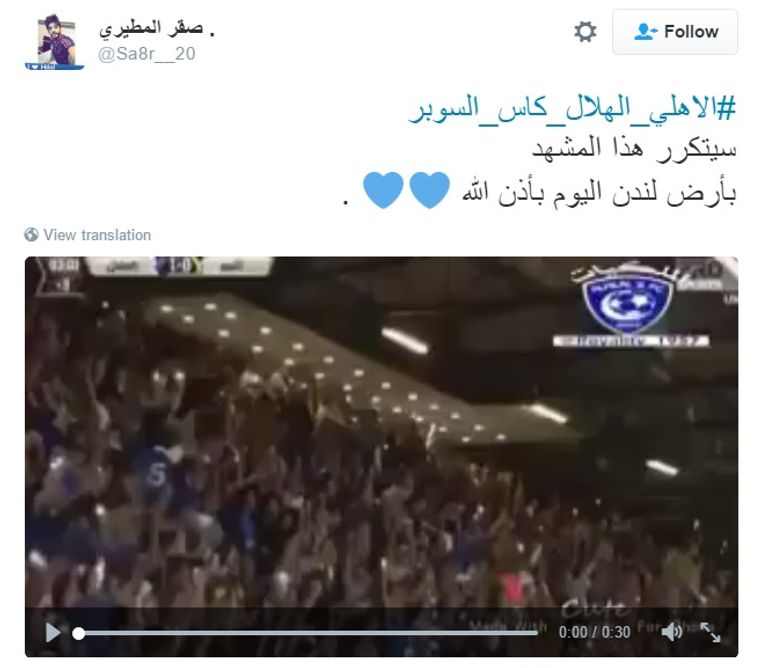Viewport: 768px width, 668px height.
Task: Click the globe icon beside View translation
Action: 31,235
